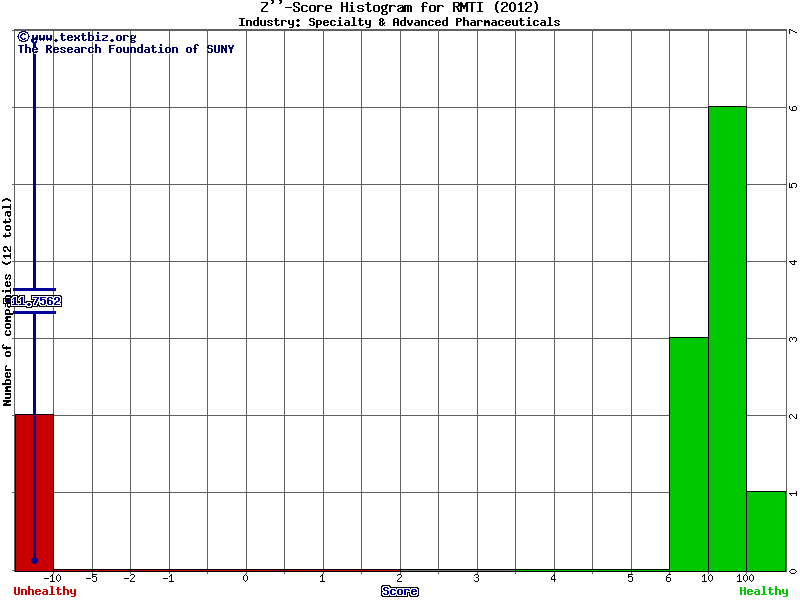This screenshot has width=800, height=600.
Task: Click 'The Research Foundation of SUNY' text
Action: pos(126,49)
